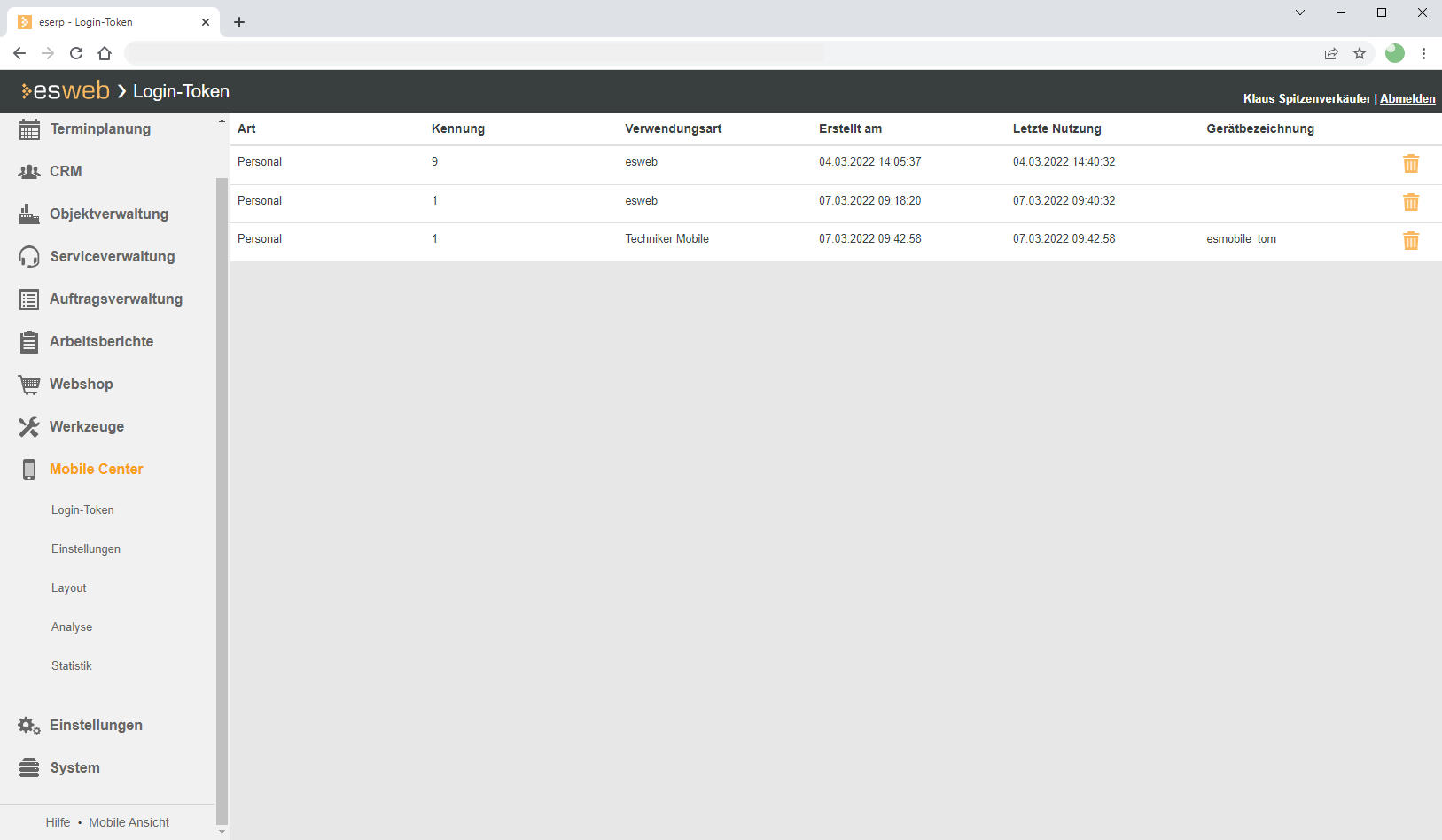Bookmark this page with star icon
This screenshot has height=840, width=1442.
[x=1360, y=53]
